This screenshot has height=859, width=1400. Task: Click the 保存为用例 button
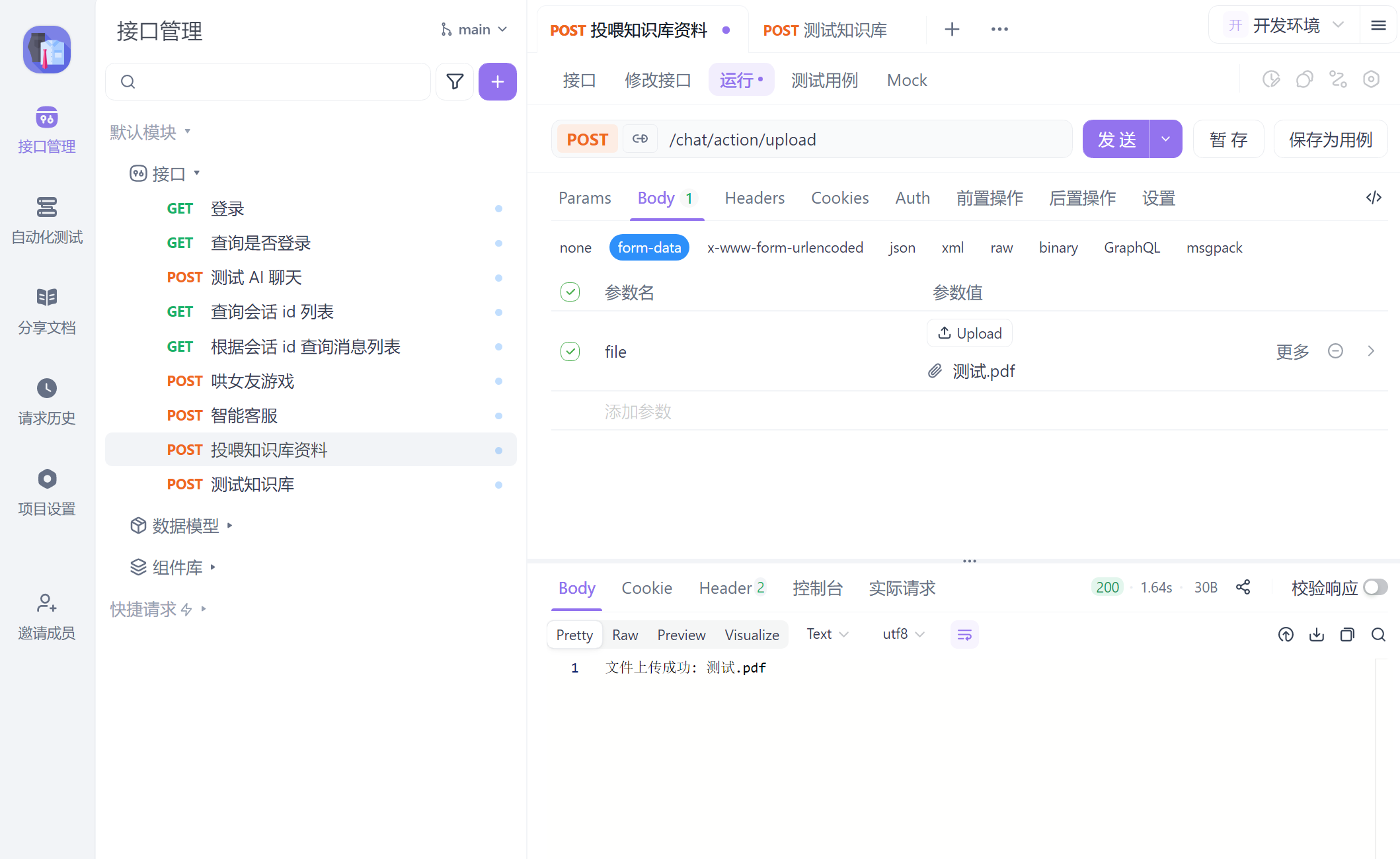(x=1330, y=139)
